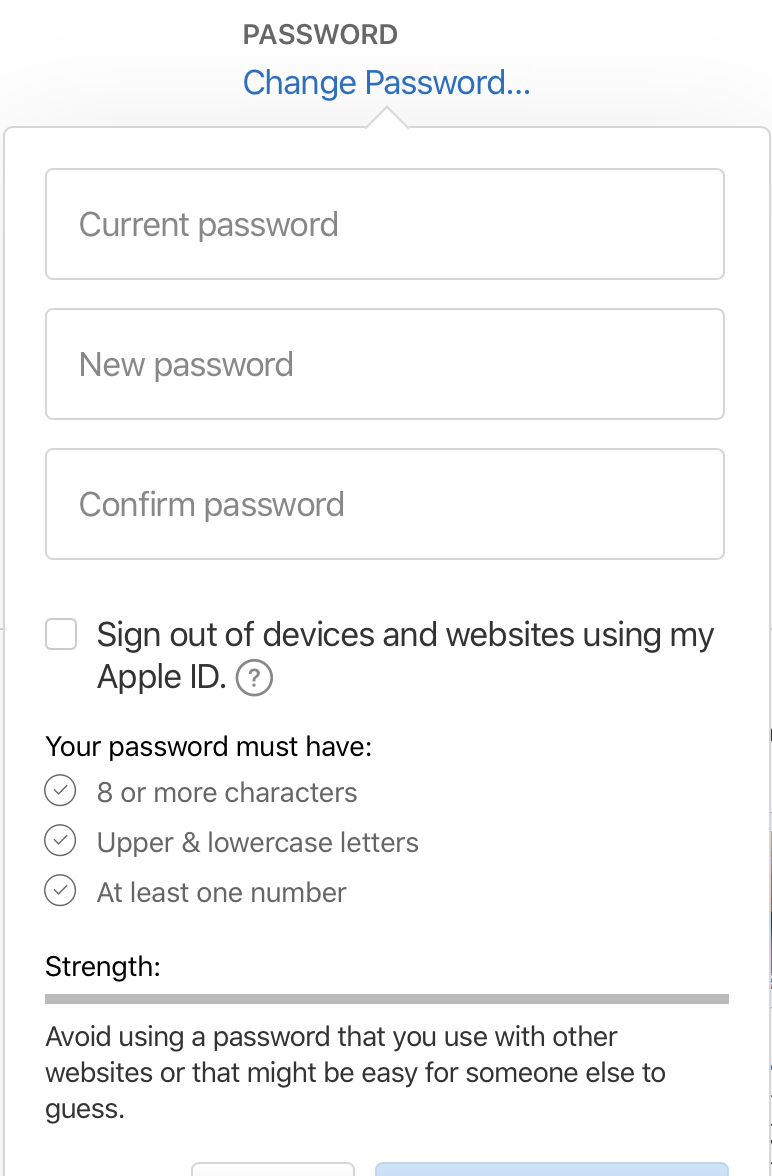Click the "At least one number" requirement text
This screenshot has width=772, height=1176.
221,892
